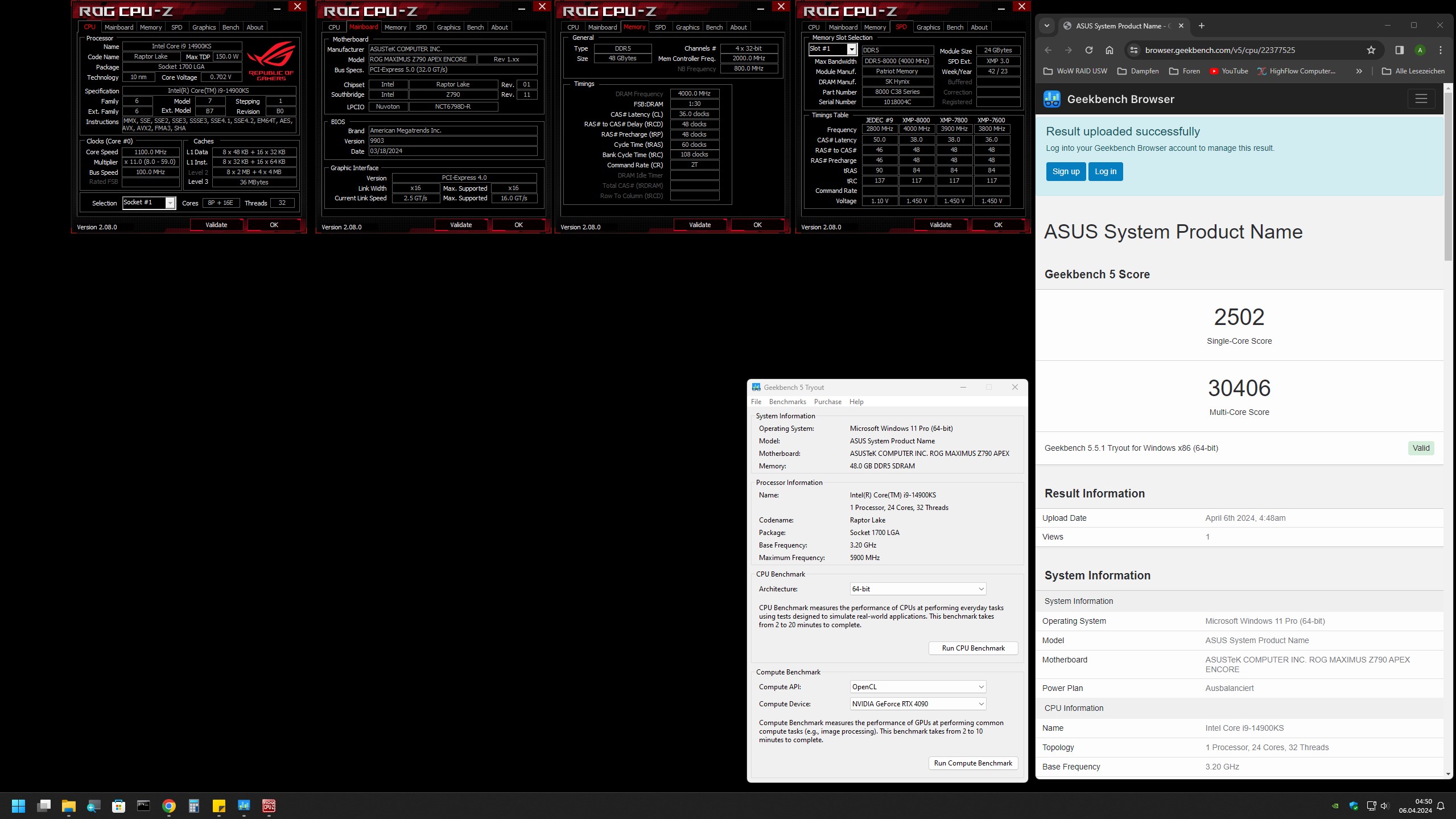Open Chrome tab search dropdown
This screenshot has height=819, width=1456.
(x=1046, y=26)
